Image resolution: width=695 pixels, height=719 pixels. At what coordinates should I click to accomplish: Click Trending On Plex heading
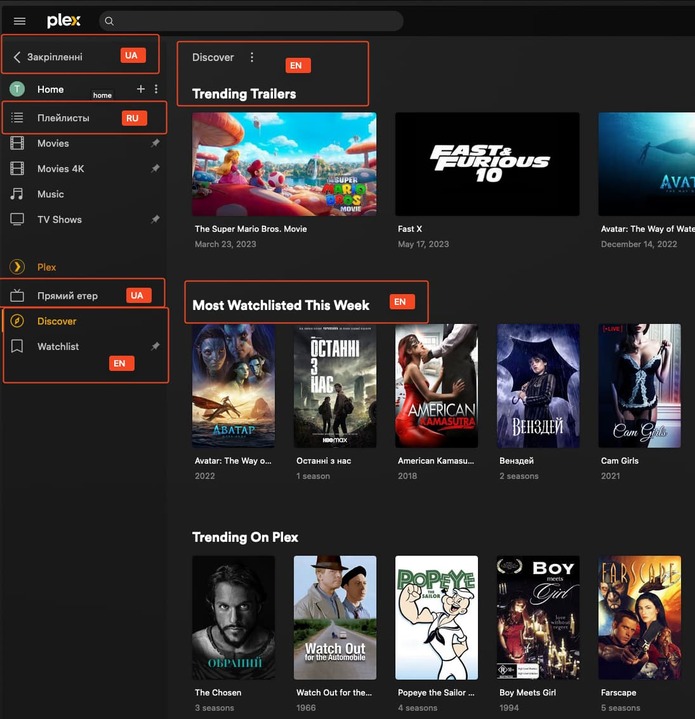tap(245, 537)
